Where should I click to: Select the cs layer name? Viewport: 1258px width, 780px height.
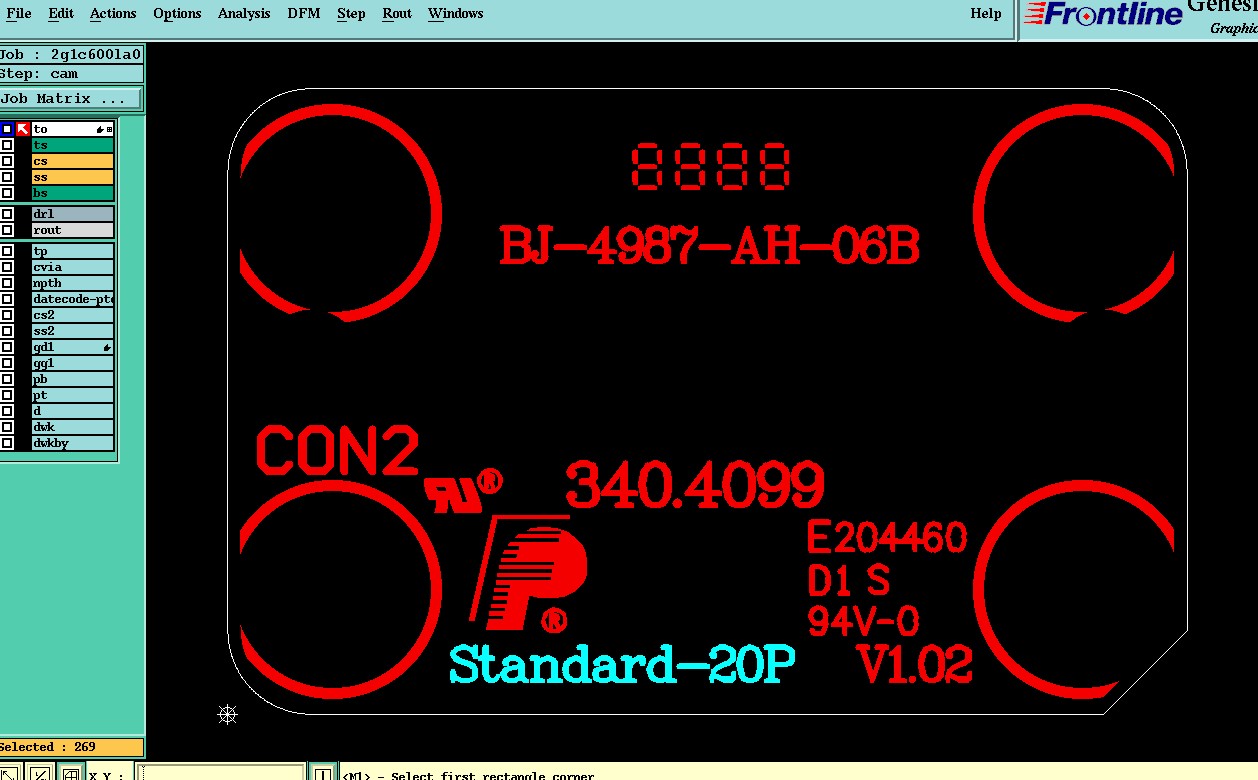[73, 161]
